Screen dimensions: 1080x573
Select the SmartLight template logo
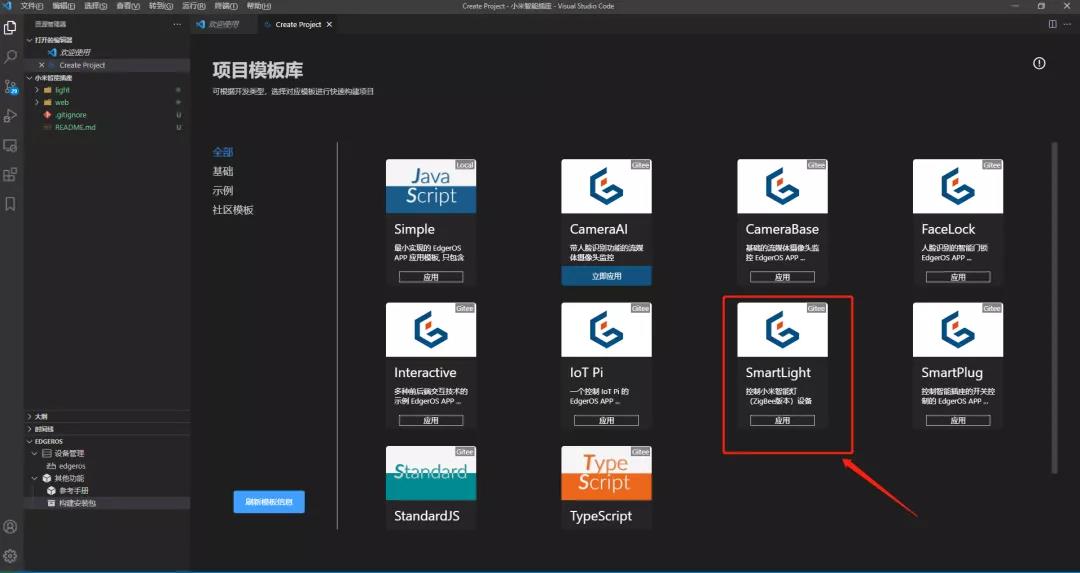(x=782, y=330)
